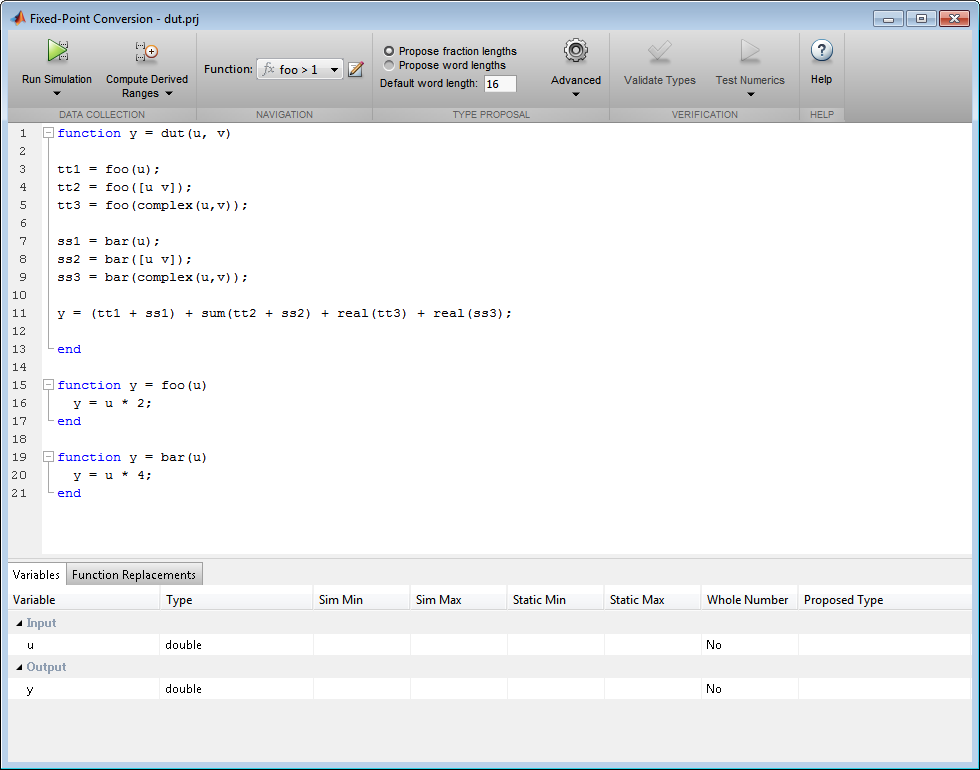Click the Validate Types checkmark icon
This screenshot has width=980, height=770.
point(659,52)
